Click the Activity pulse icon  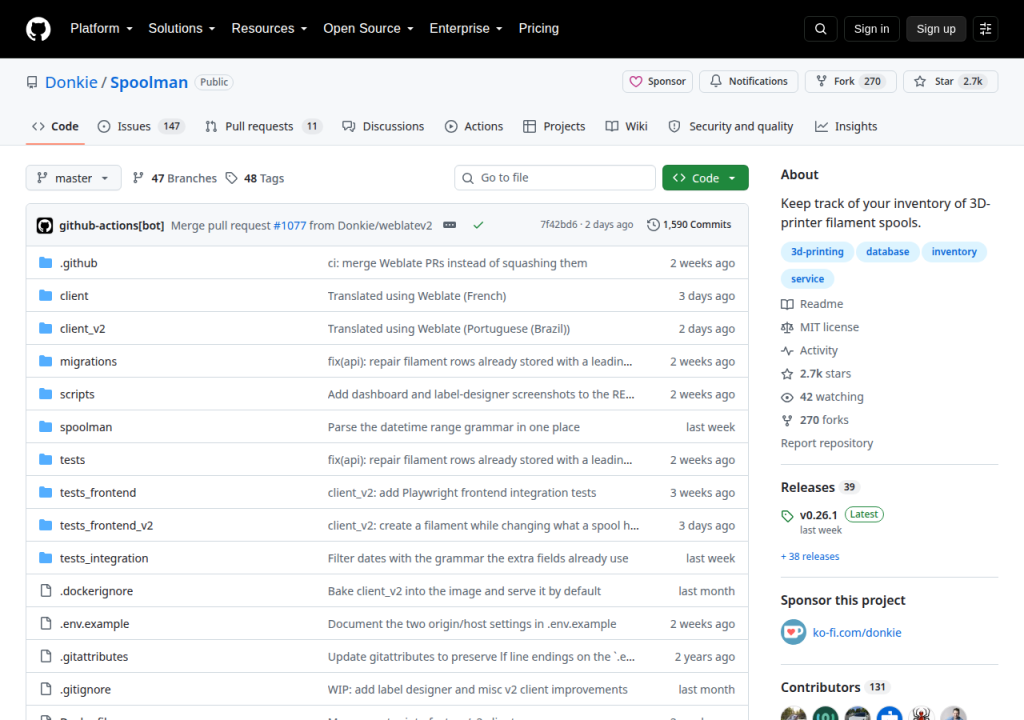(x=788, y=351)
